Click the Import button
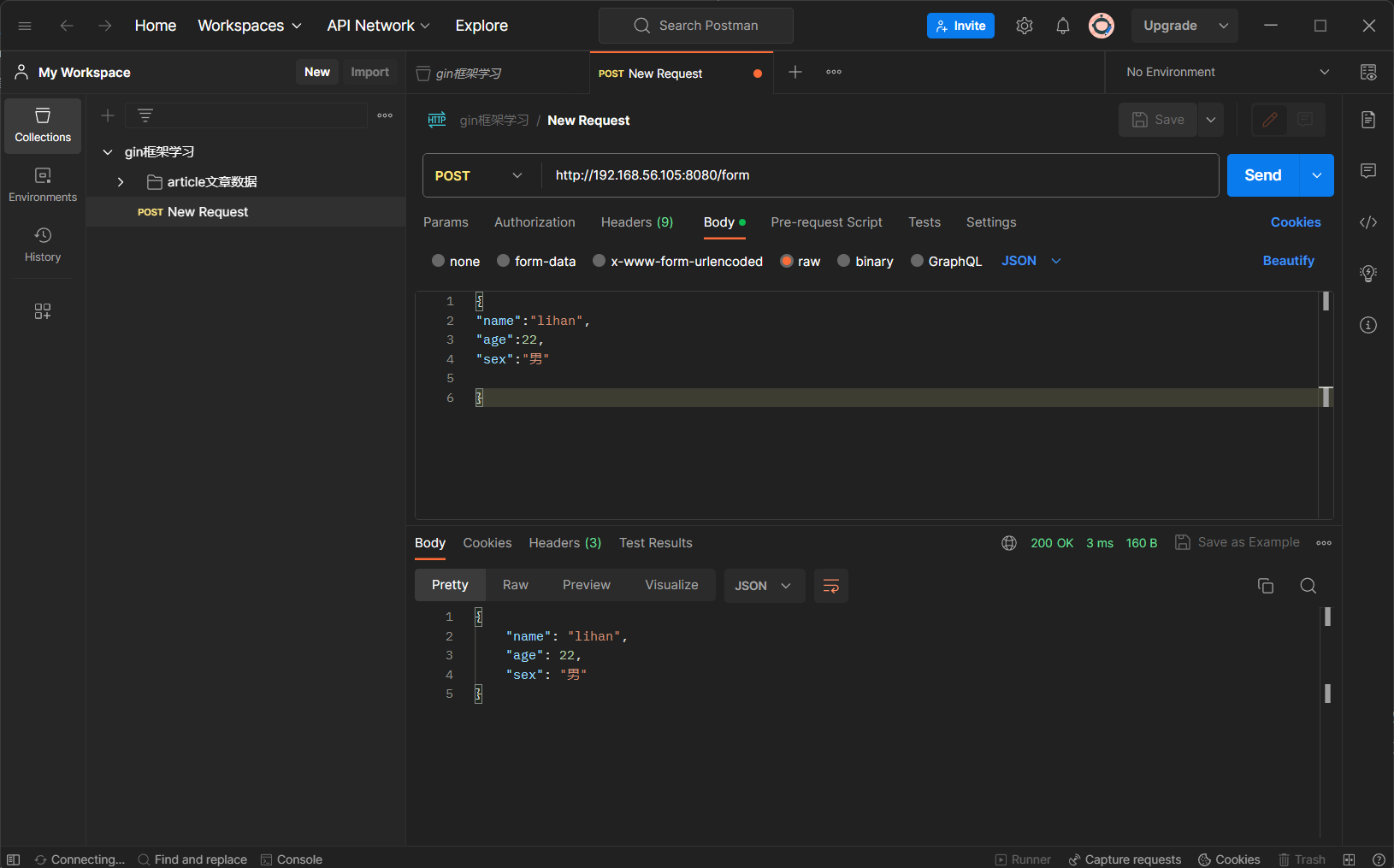The image size is (1394, 868). (x=369, y=72)
